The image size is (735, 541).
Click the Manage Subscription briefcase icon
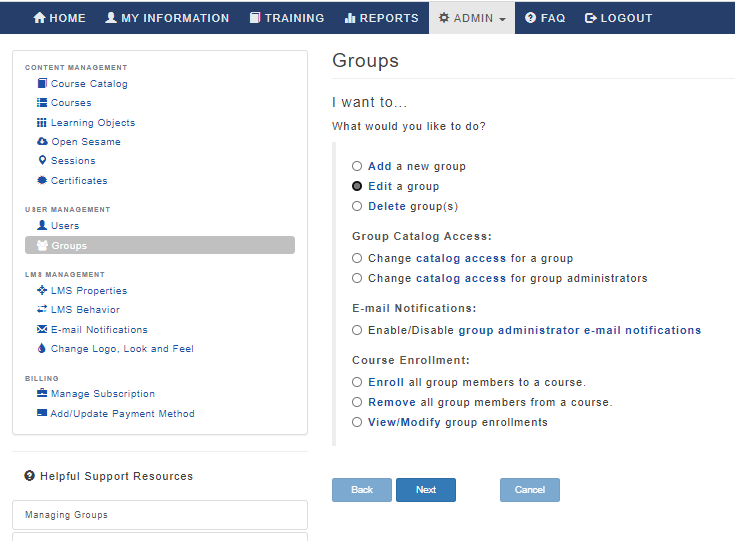tap(42, 393)
